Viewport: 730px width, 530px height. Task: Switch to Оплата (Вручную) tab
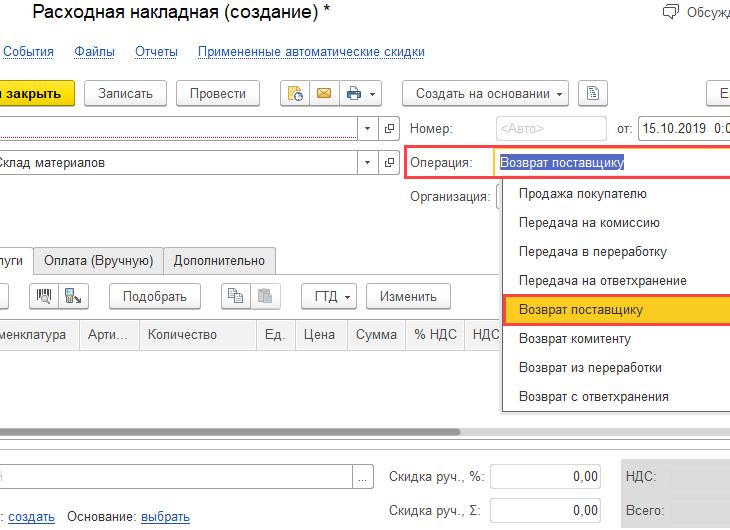point(98,261)
